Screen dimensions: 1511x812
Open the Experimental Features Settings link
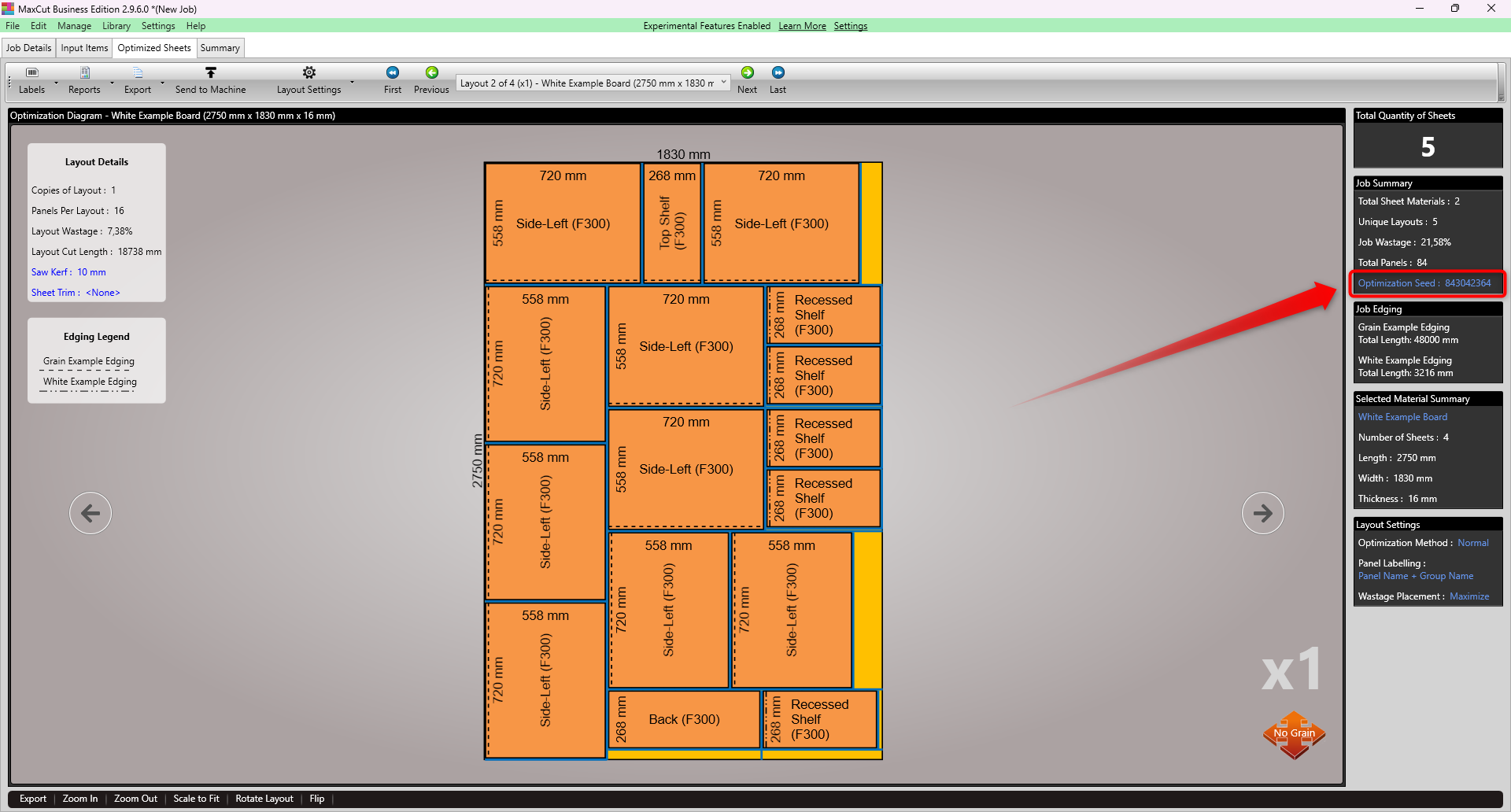pyautogui.click(x=851, y=26)
